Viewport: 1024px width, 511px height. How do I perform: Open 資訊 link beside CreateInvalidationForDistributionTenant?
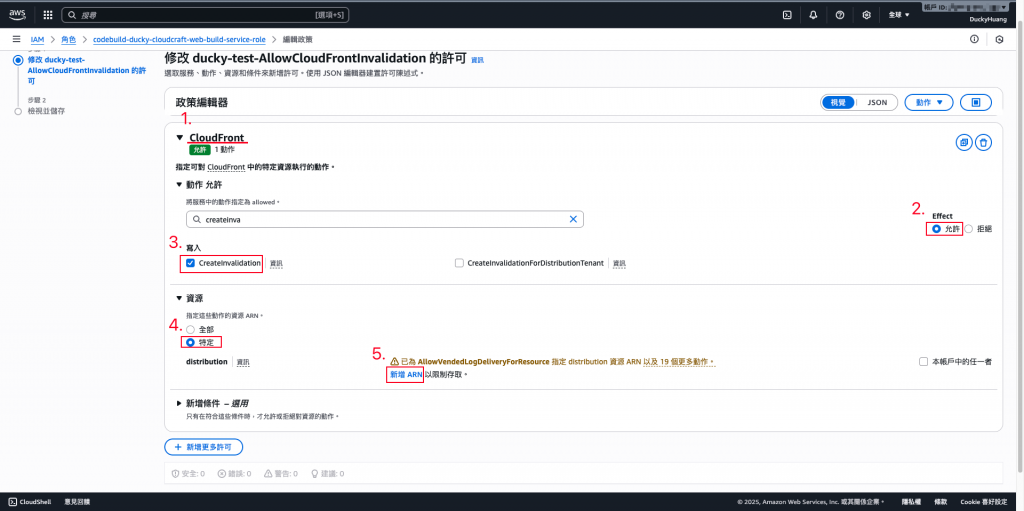coord(619,263)
